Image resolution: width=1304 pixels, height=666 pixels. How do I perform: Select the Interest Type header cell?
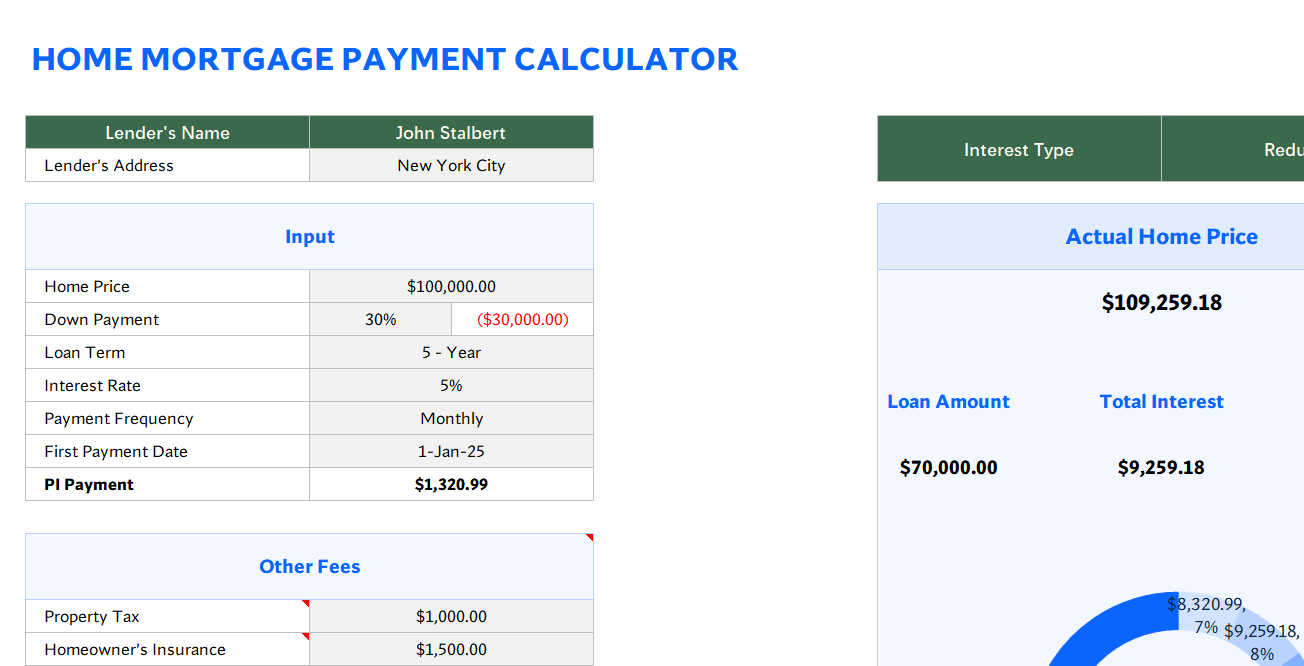pyautogui.click(x=1019, y=149)
